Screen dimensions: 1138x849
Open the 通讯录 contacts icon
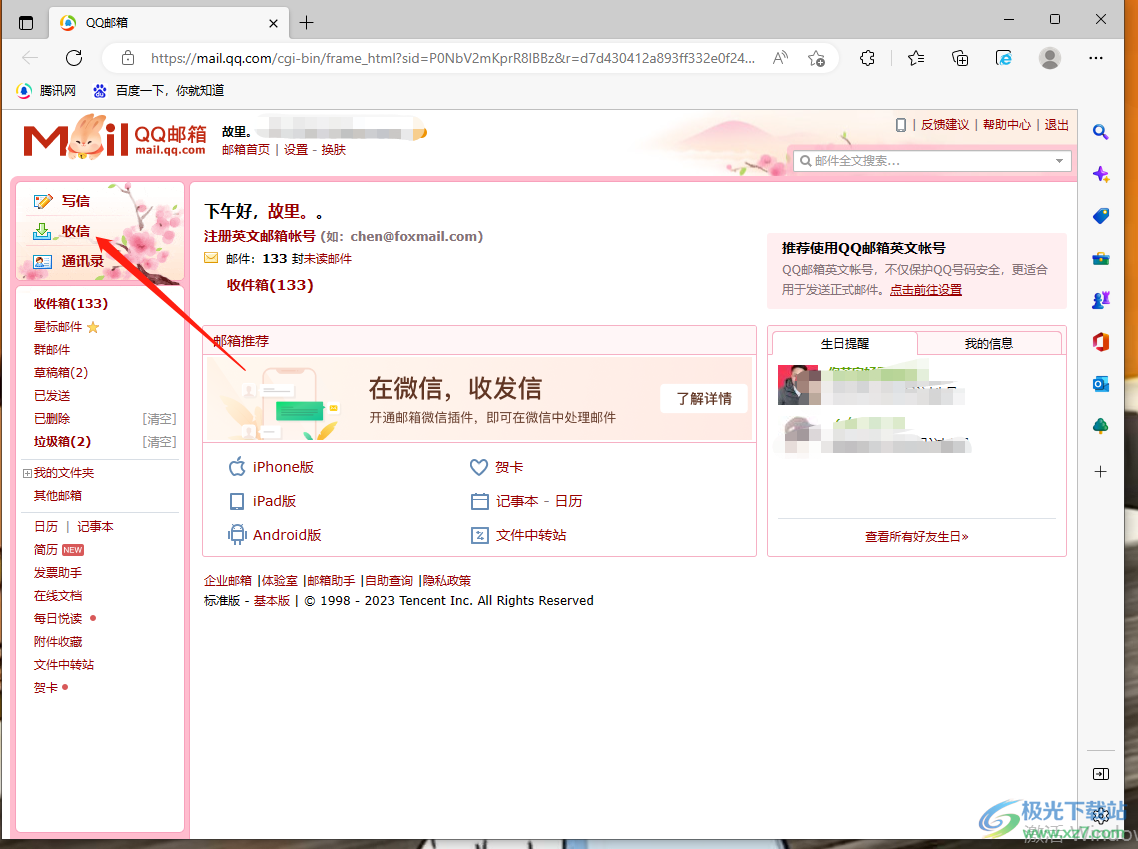click(42, 261)
